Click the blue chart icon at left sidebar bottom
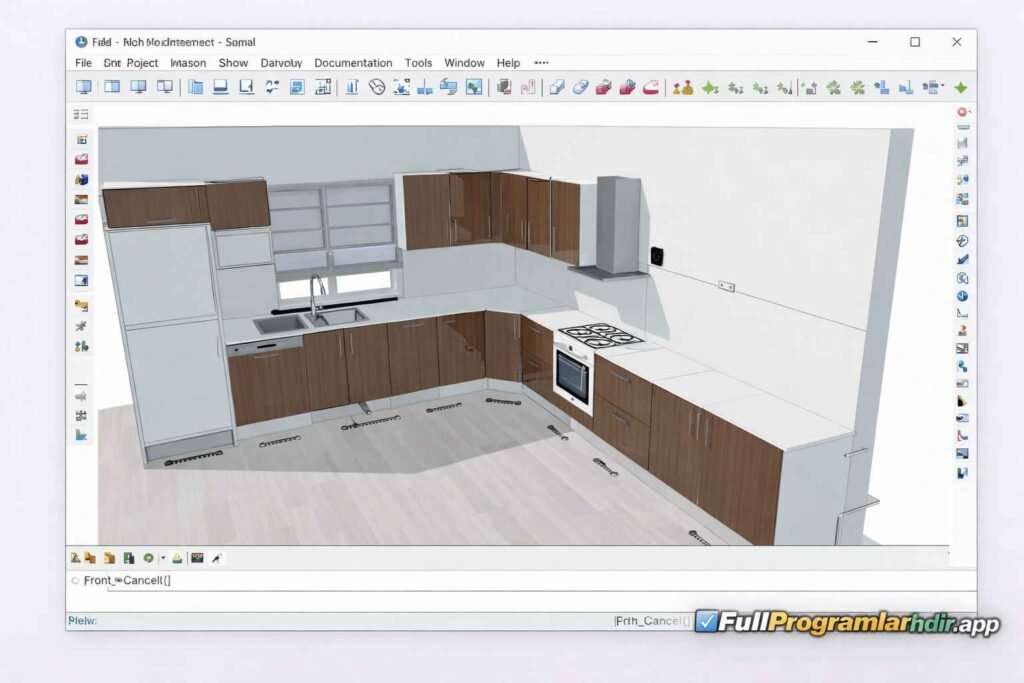Viewport: 1024px width, 683px height. 82,435
